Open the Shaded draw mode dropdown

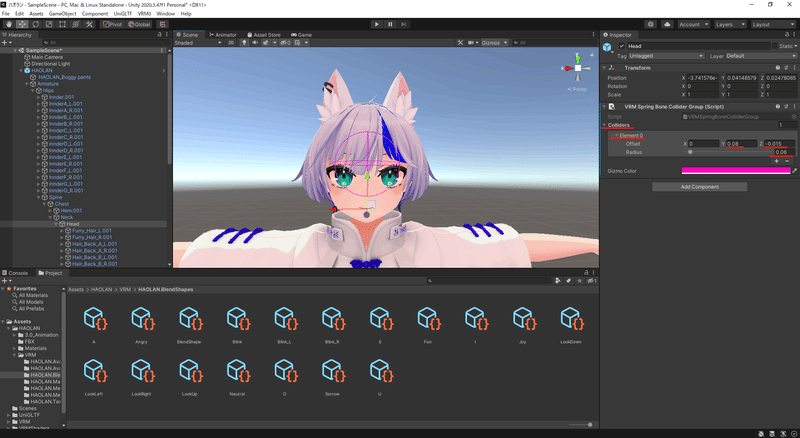198,42
